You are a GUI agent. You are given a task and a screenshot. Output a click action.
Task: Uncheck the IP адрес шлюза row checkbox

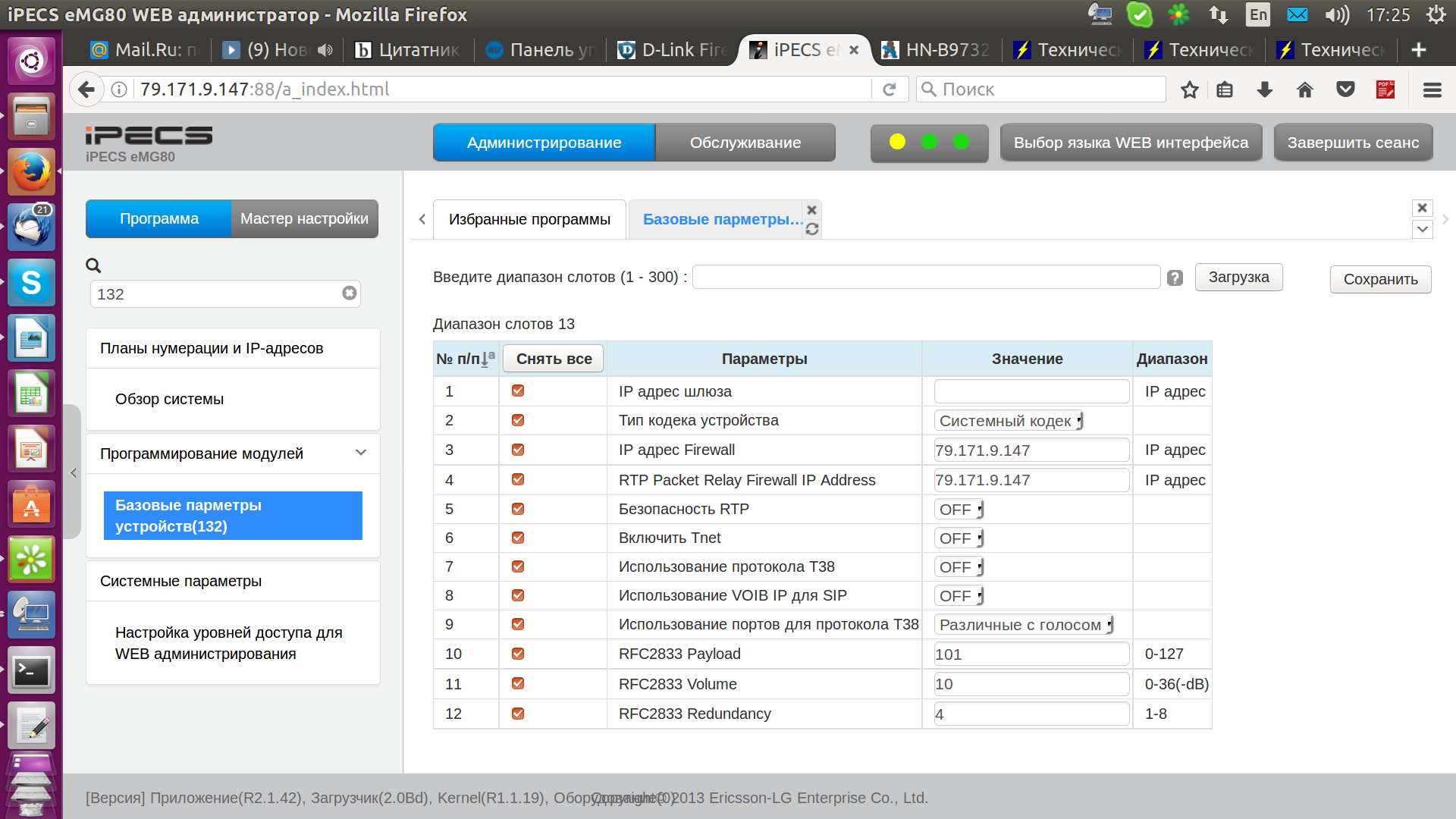point(518,391)
